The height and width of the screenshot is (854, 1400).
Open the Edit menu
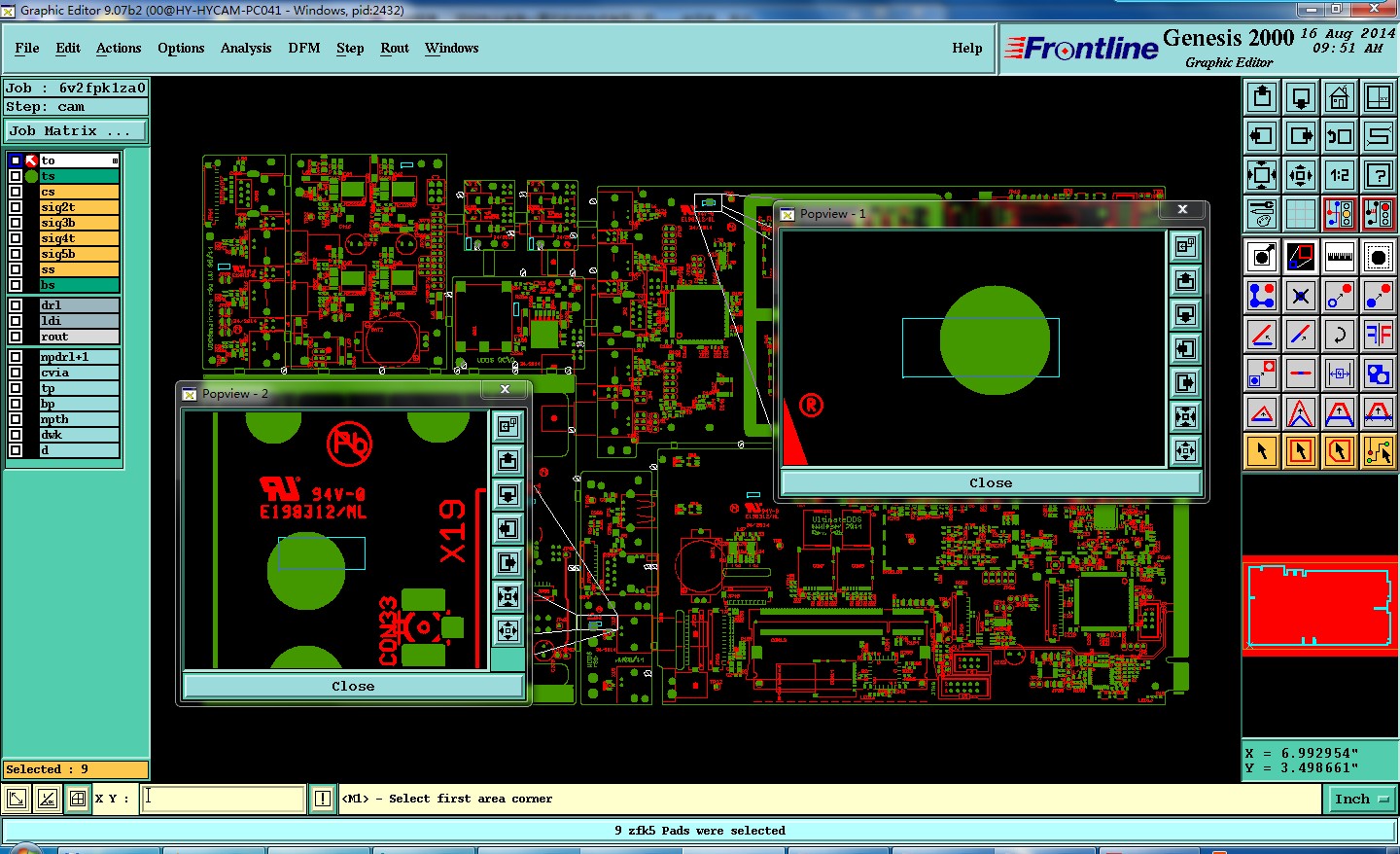(68, 48)
